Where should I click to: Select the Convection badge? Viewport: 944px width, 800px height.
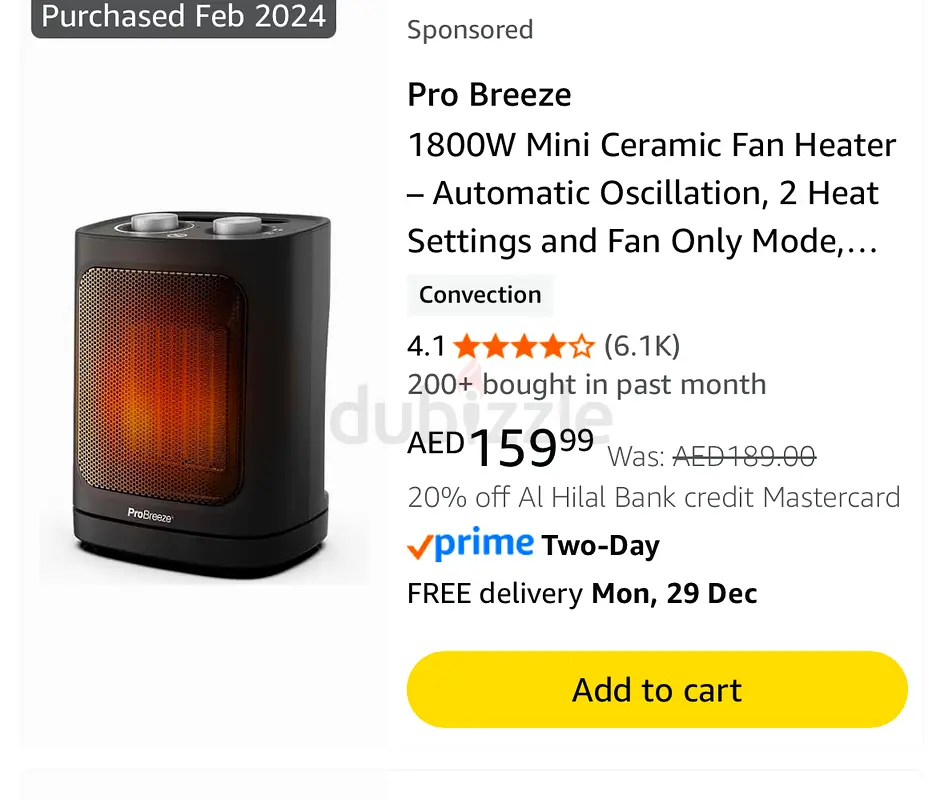click(480, 295)
